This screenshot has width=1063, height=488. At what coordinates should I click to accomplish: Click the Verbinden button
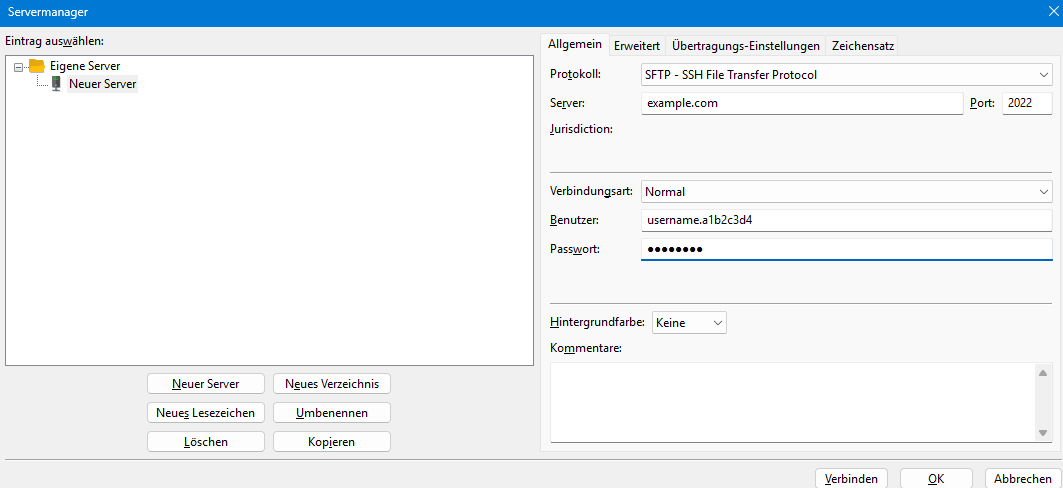[x=851, y=479]
